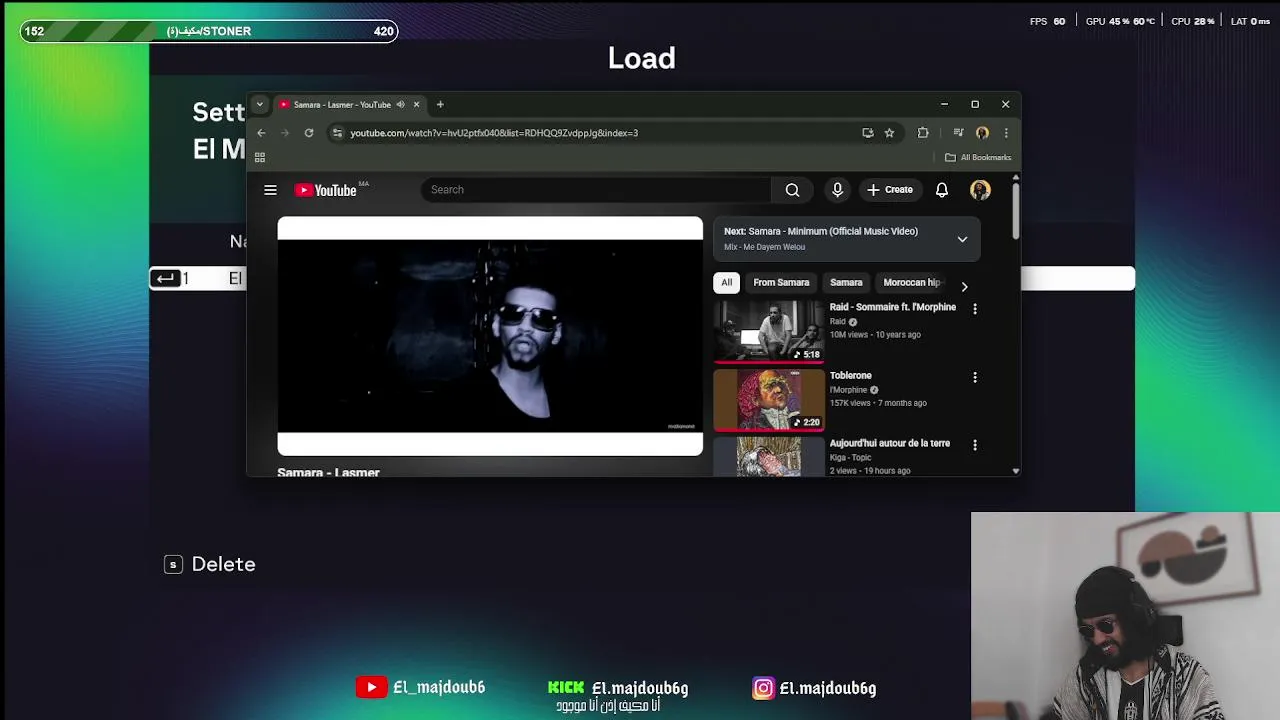Go to the YouTube home logo

click(326, 190)
